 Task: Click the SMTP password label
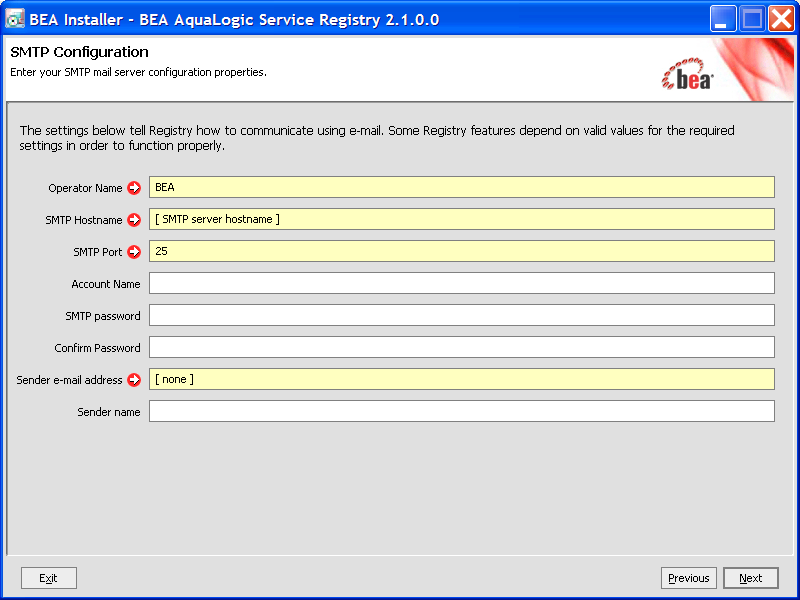pyautogui.click(x=103, y=316)
